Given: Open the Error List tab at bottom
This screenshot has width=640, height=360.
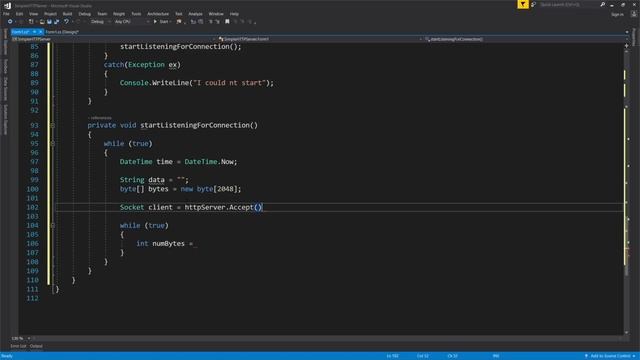Looking at the screenshot, I should coord(18,346).
